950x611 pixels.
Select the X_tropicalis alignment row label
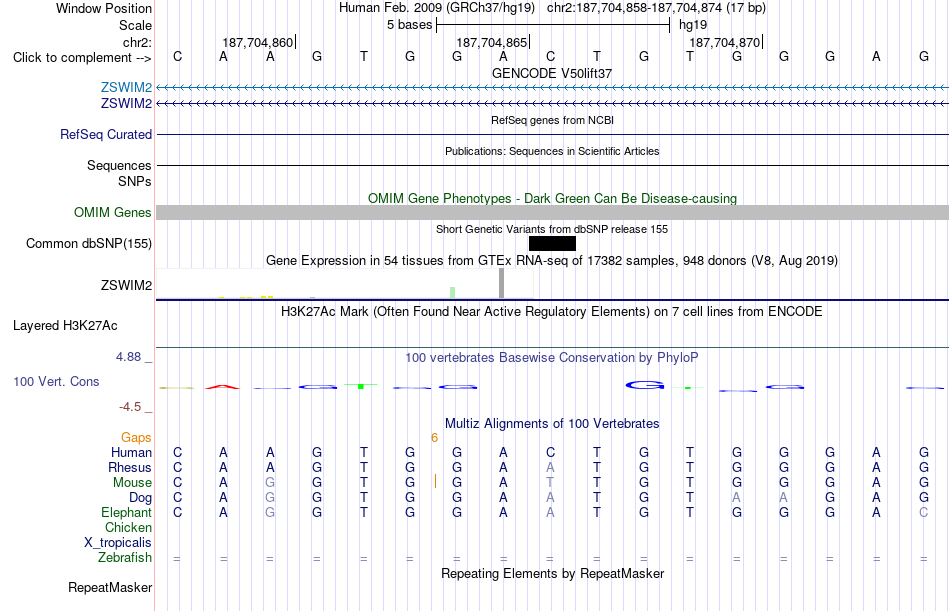(118, 543)
